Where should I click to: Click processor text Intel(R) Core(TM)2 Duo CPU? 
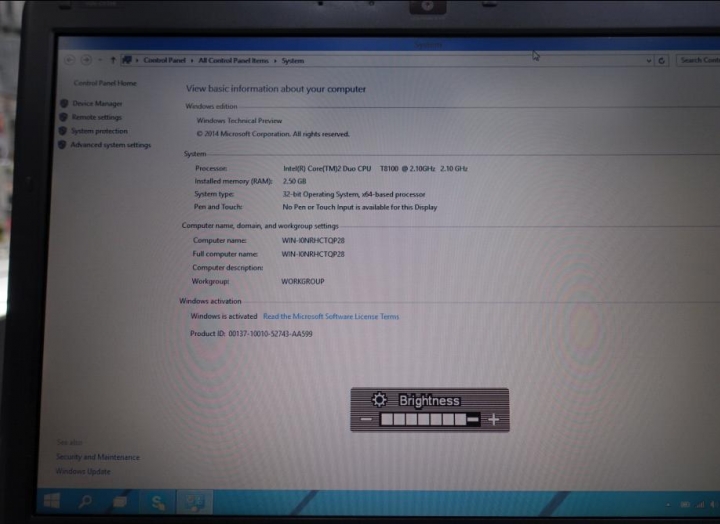click(327, 169)
